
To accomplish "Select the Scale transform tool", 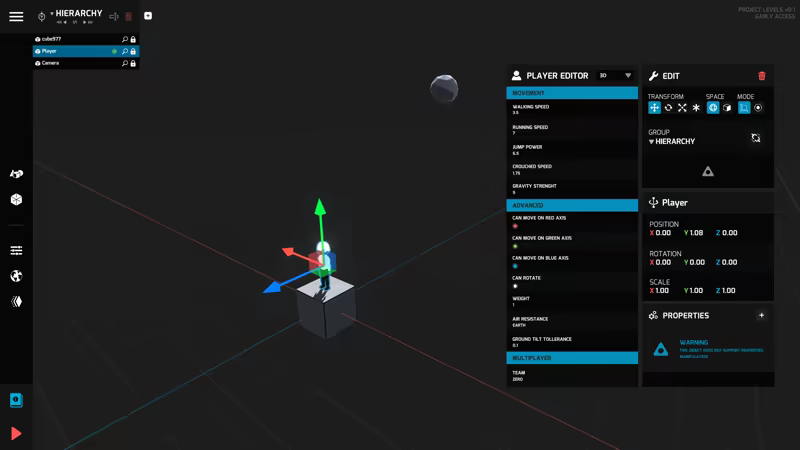I will [x=682, y=108].
